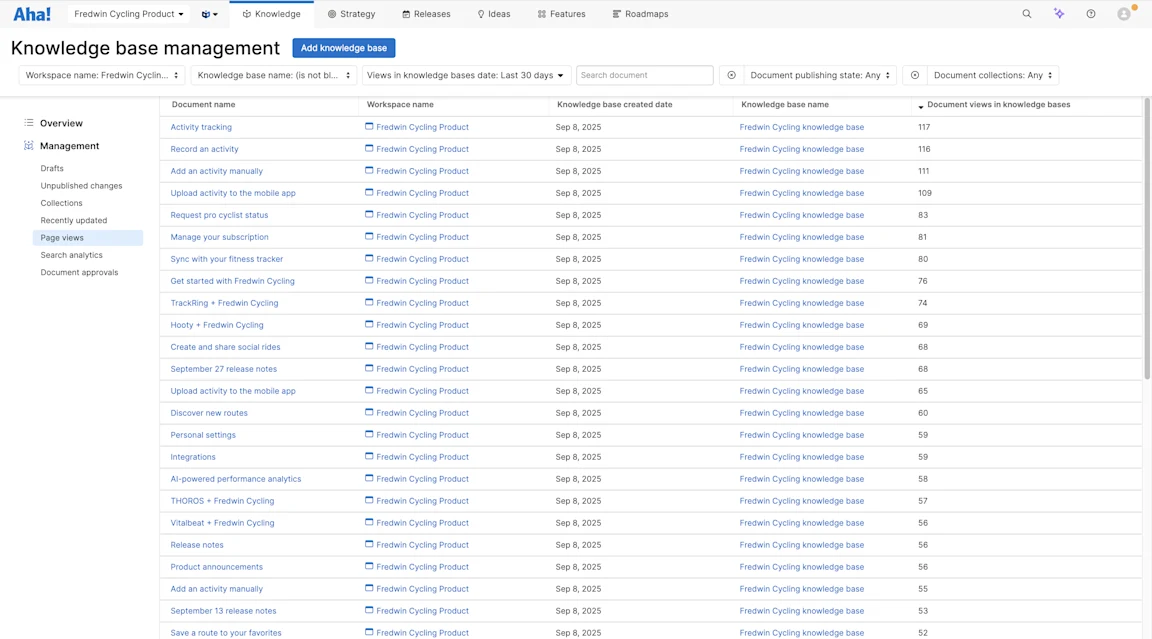Viewport: 1152px width, 639px height.
Task: Click the Knowledge base name column header
Action: tap(785, 104)
